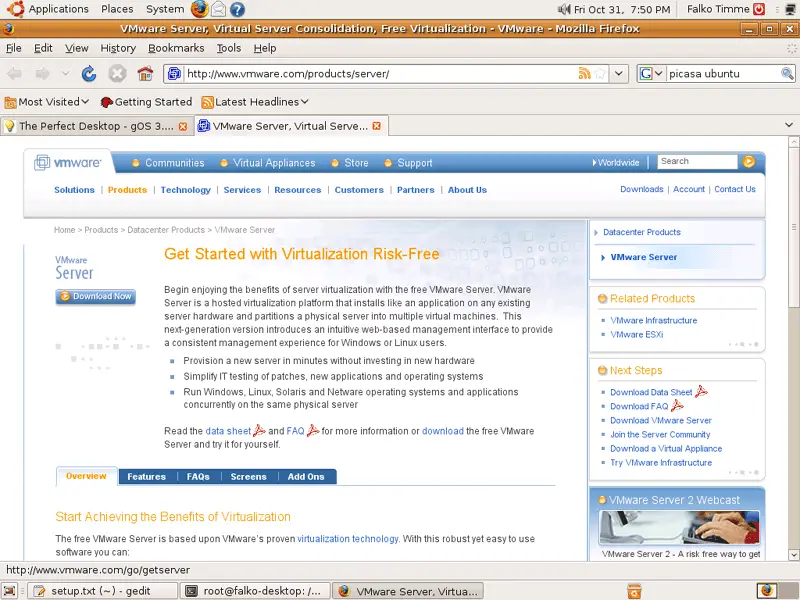Click the Firefox stop loading button
Viewport: 800px width, 600px height.
pyautogui.click(x=117, y=73)
